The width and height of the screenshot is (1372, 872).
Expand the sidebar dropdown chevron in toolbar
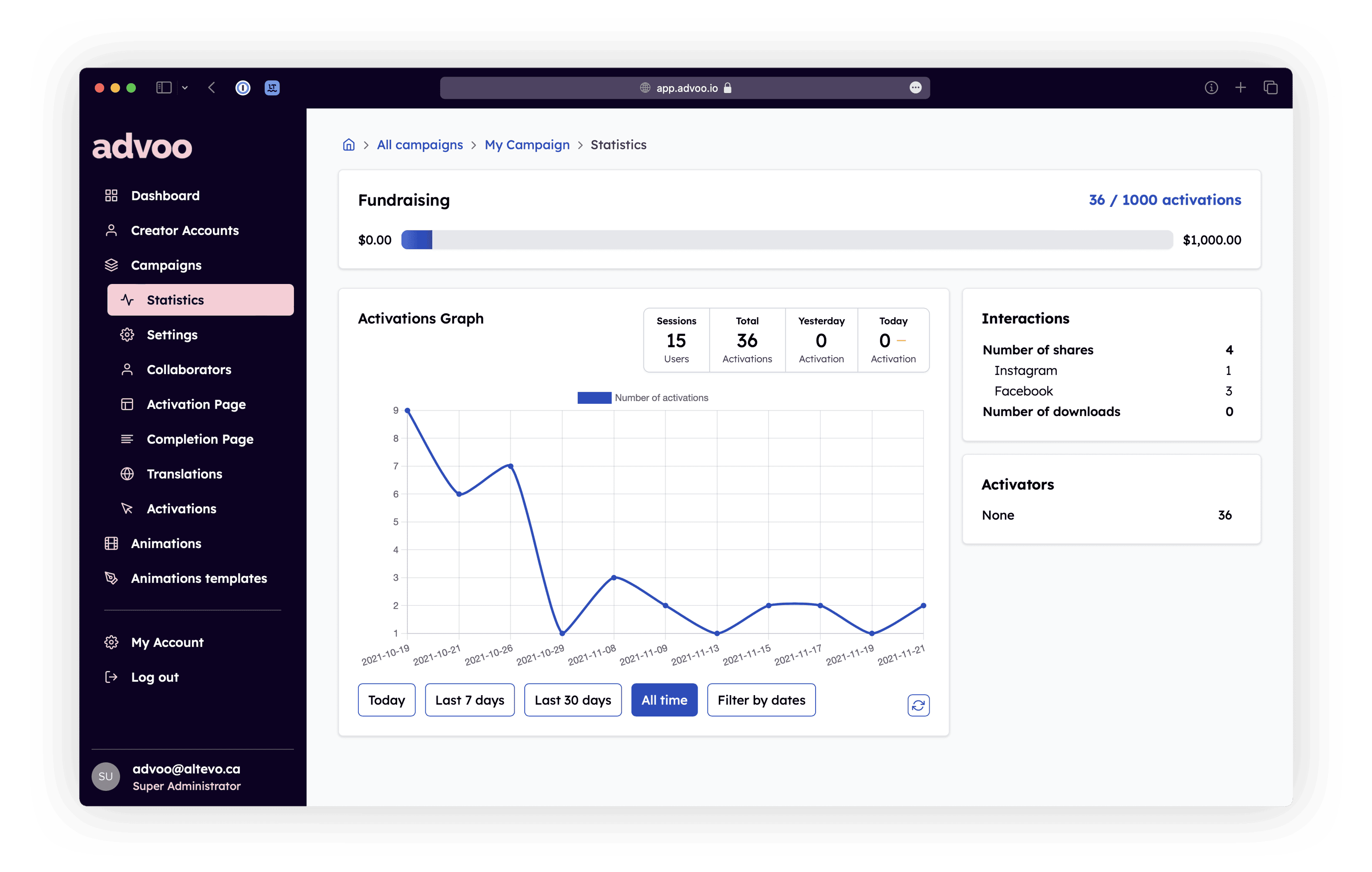pyautogui.click(x=185, y=88)
